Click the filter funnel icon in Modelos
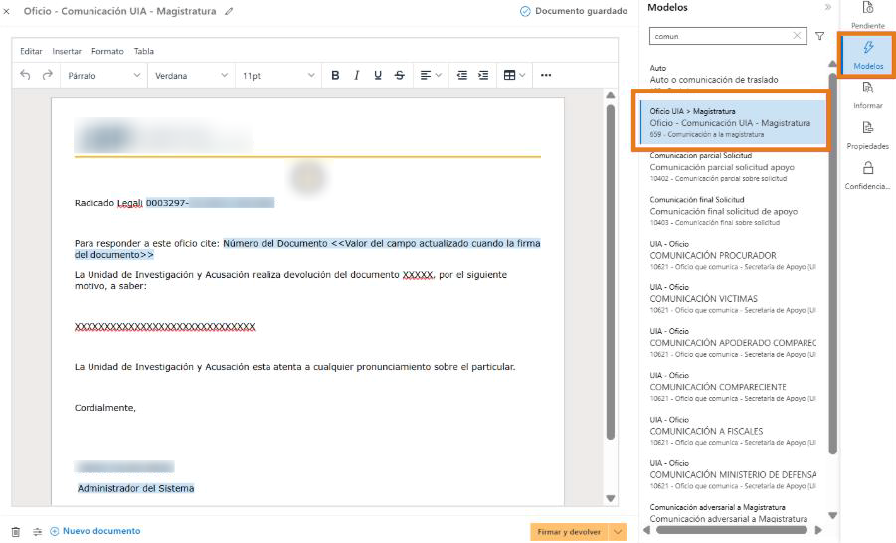Viewport: 896px width, 543px height. pyautogui.click(x=820, y=36)
